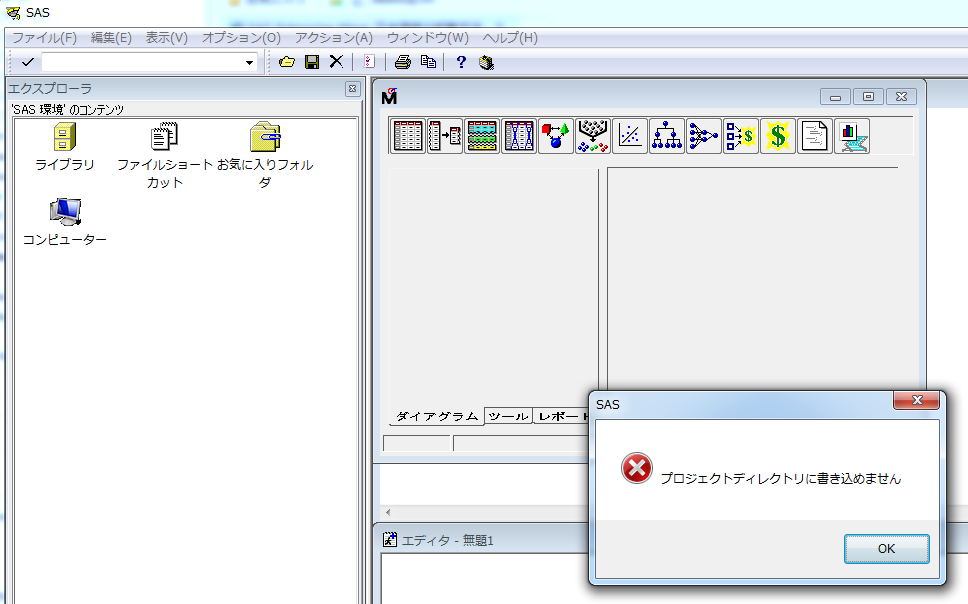
Task: Select the neural network node icon
Action: point(704,136)
